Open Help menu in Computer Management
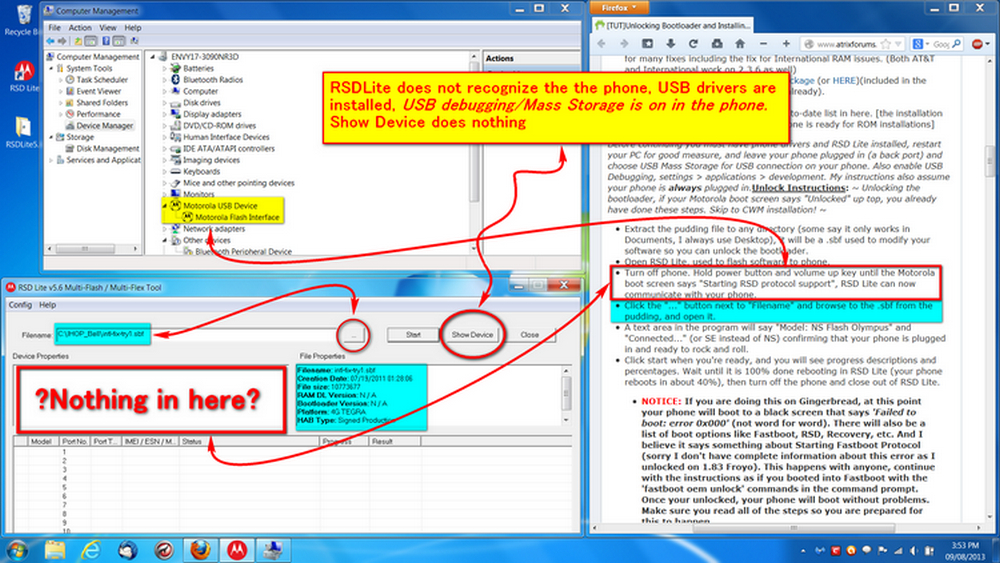This screenshot has height=563, width=1000. [133, 27]
